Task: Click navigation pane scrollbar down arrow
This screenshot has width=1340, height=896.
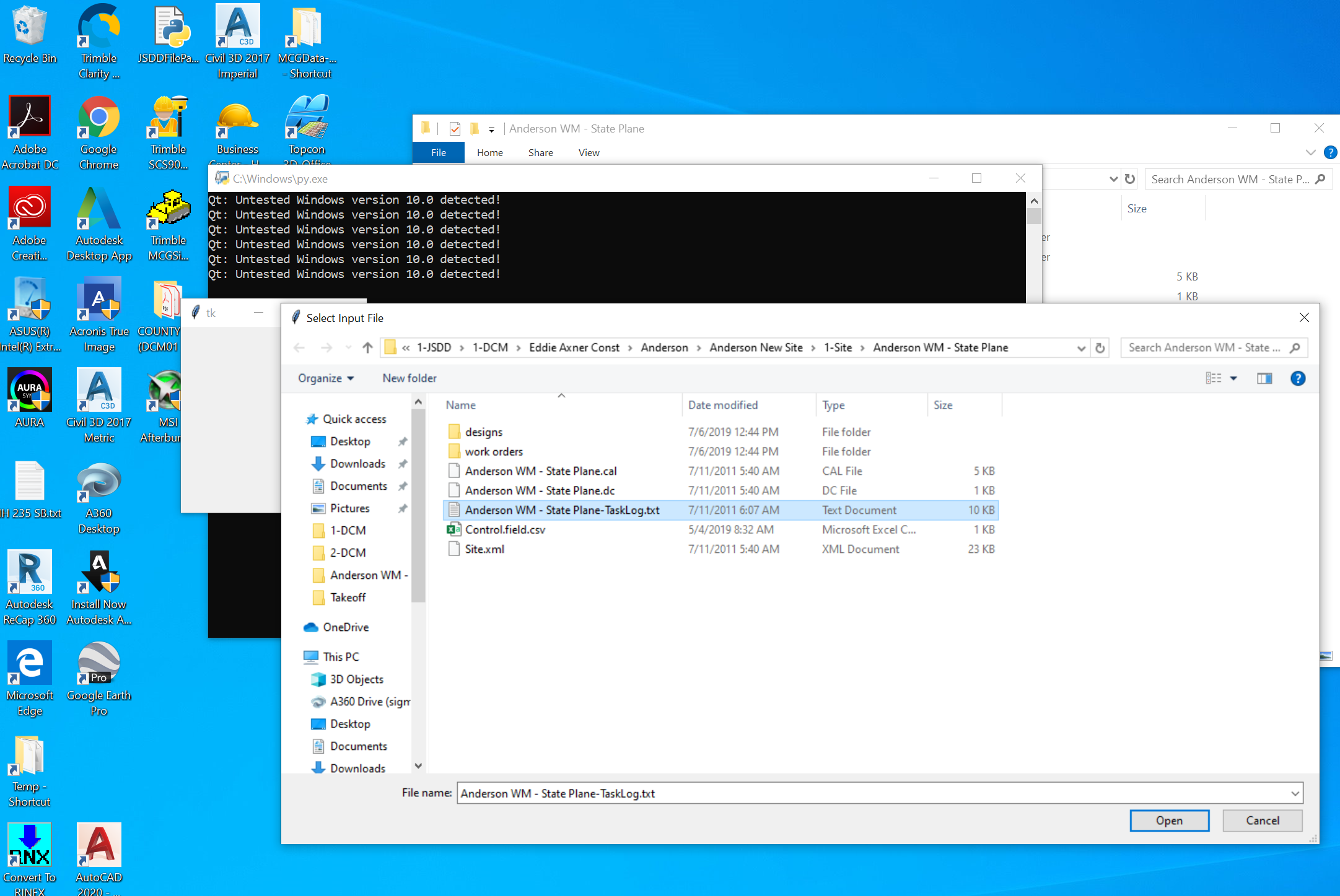Action: pos(418,766)
